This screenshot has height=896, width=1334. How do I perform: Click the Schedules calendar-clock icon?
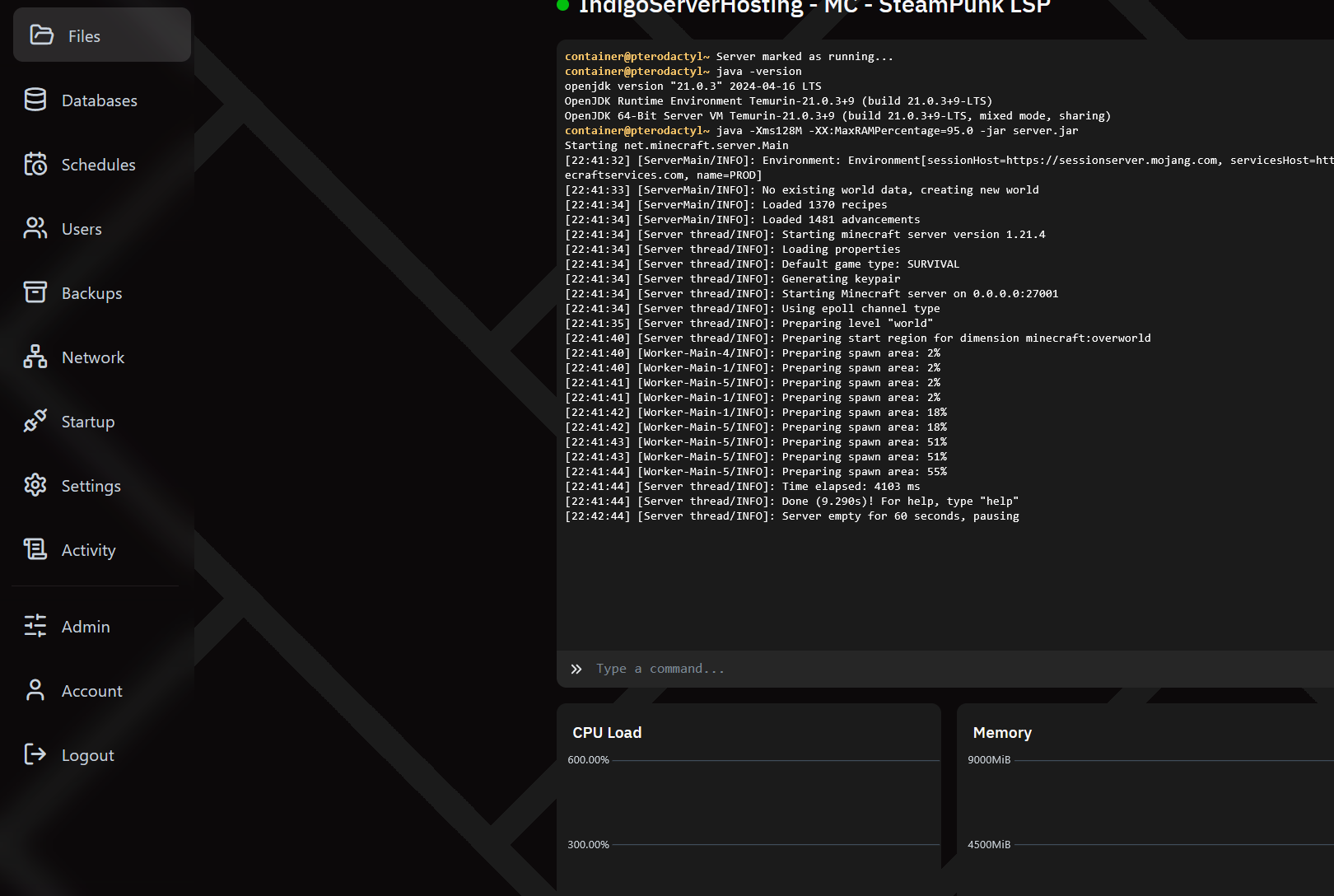[35, 164]
